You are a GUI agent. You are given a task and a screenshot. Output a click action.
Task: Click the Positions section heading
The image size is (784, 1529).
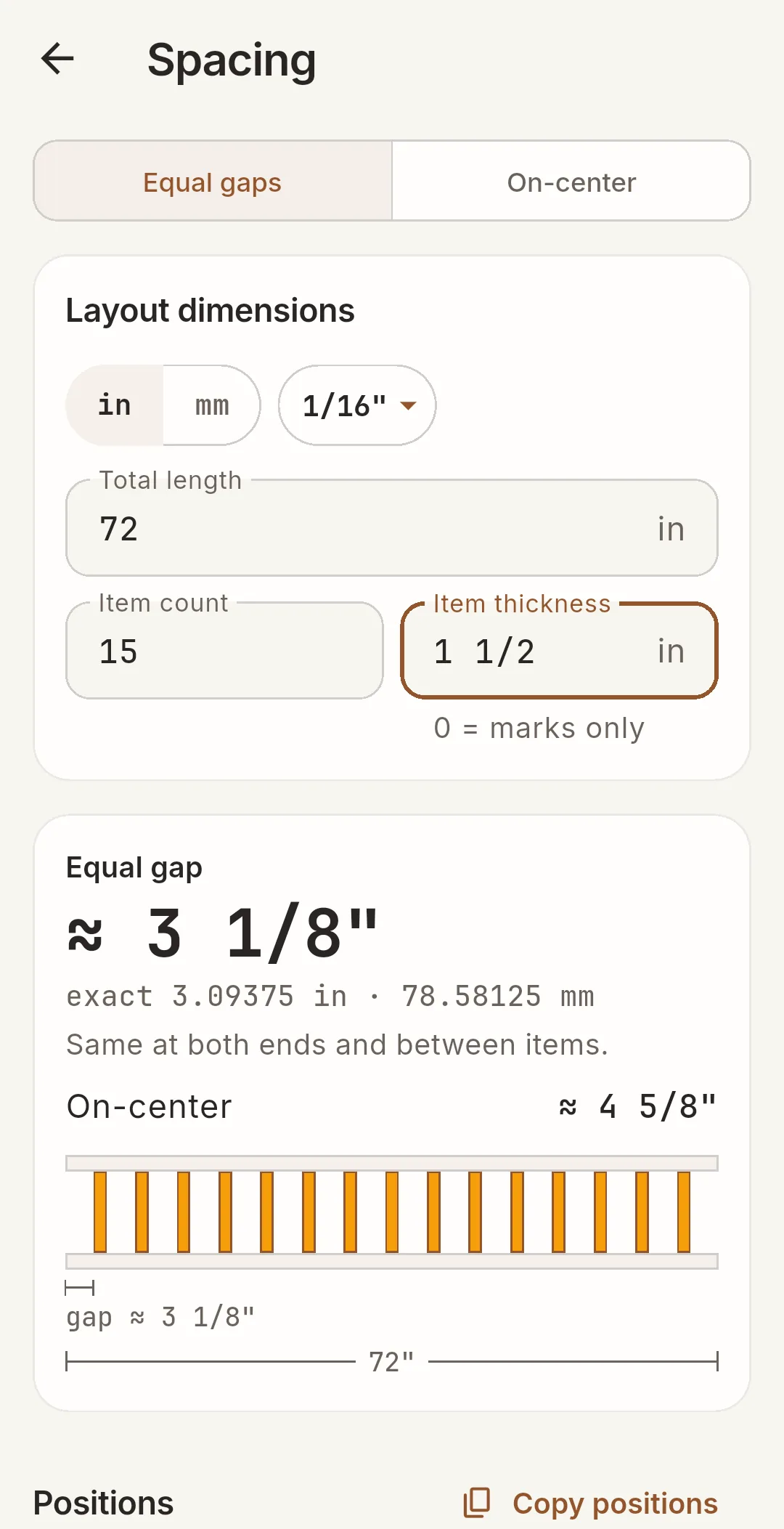tap(104, 1503)
